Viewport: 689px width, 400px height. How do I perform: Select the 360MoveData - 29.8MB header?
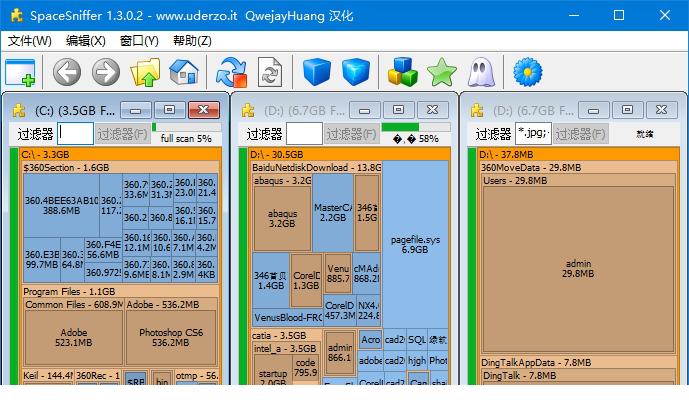click(x=579, y=167)
